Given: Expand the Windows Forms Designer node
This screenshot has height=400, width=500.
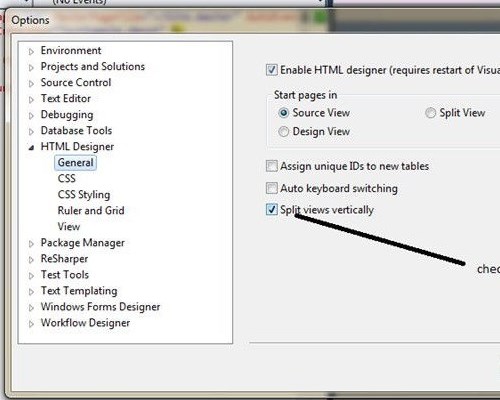Looking at the screenshot, I should coord(31,308).
